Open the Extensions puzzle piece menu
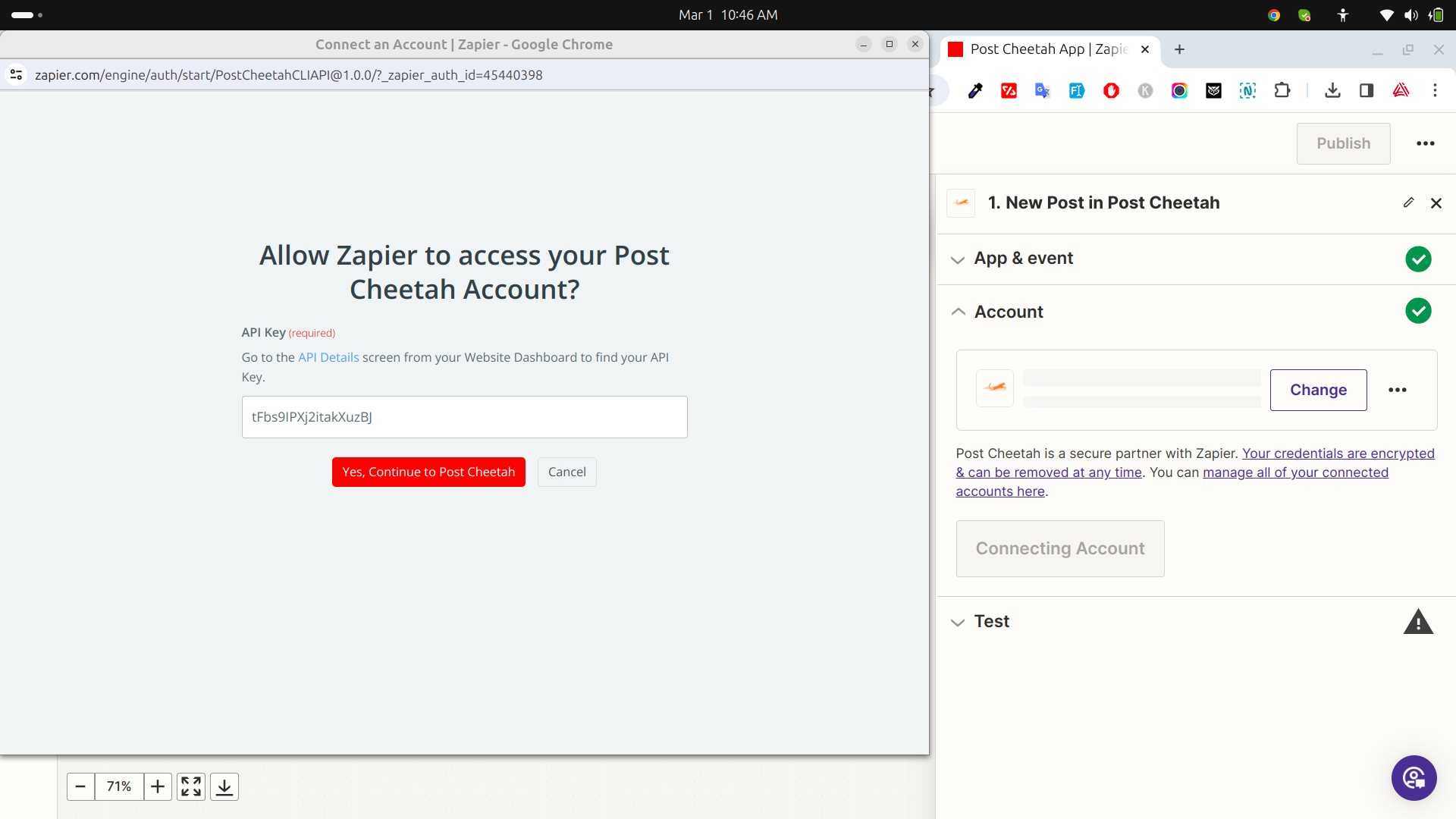Image resolution: width=1456 pixels, height=819 pixels. click(1282, 90)
